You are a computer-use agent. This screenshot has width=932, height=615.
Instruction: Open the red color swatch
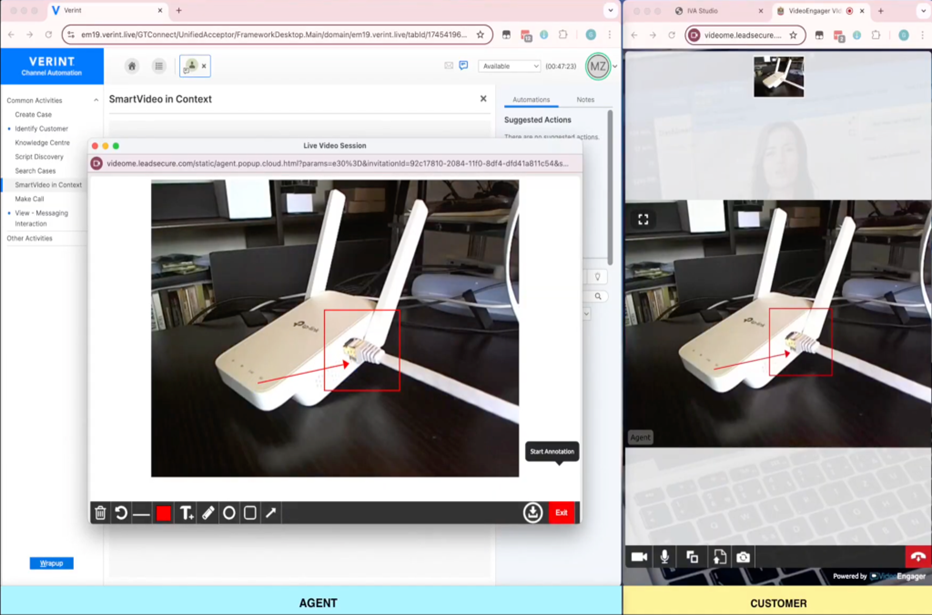tap(163, 513)
